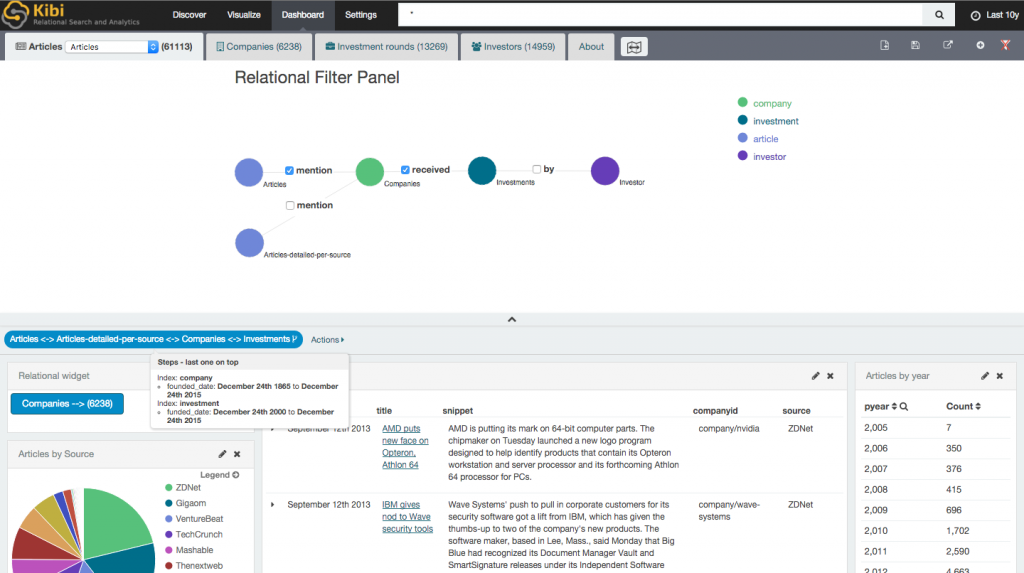
Task: Click the 2,010 row in Articles by year
Action: click(x=936, y=531)
